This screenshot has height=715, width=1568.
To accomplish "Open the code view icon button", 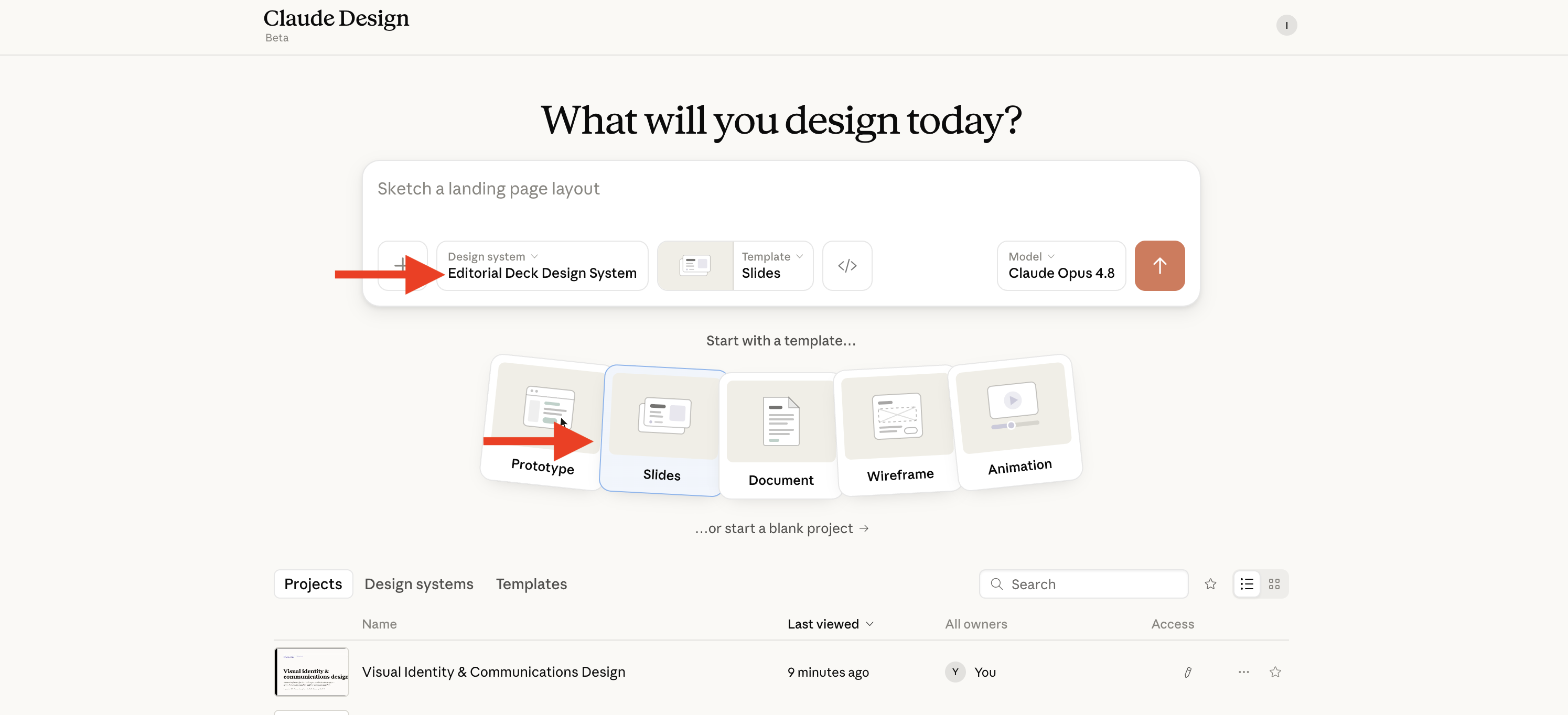I will point(847,265).
